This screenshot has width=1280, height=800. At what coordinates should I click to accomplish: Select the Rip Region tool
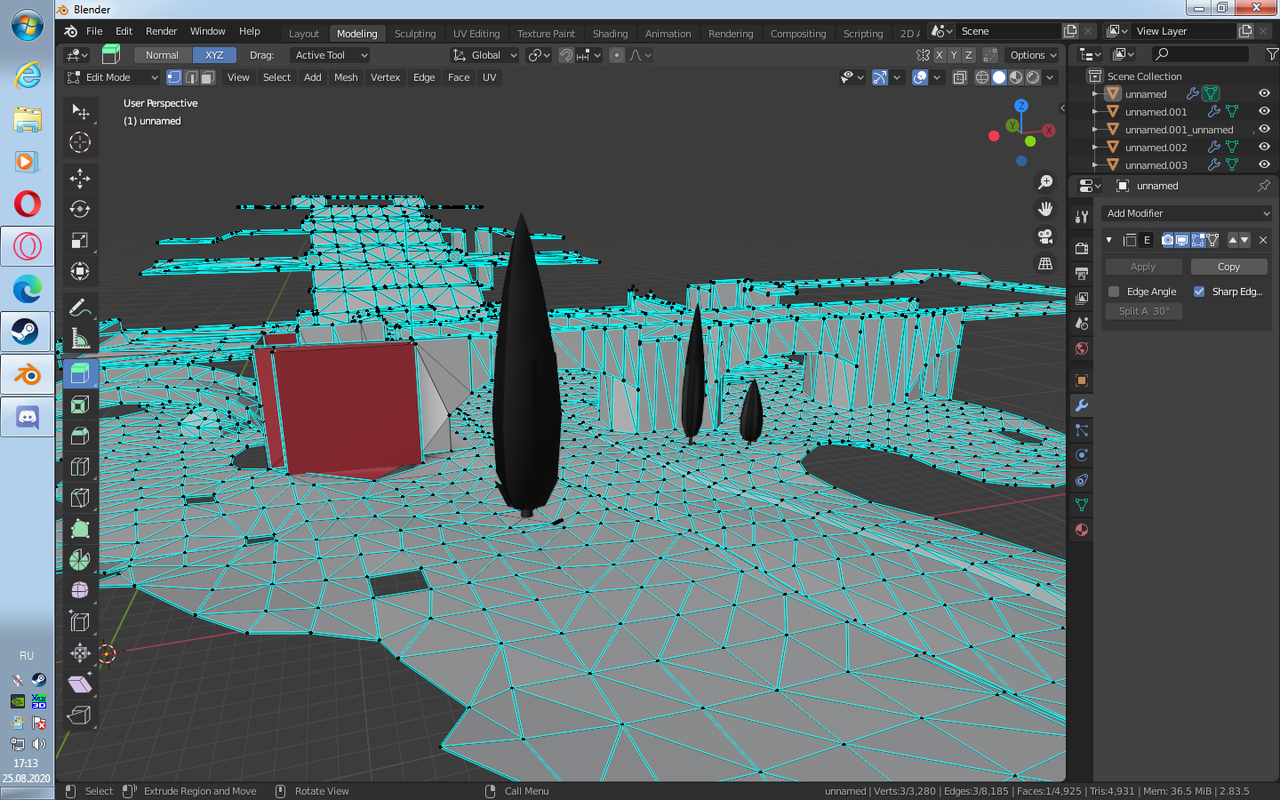coord(80,715)
